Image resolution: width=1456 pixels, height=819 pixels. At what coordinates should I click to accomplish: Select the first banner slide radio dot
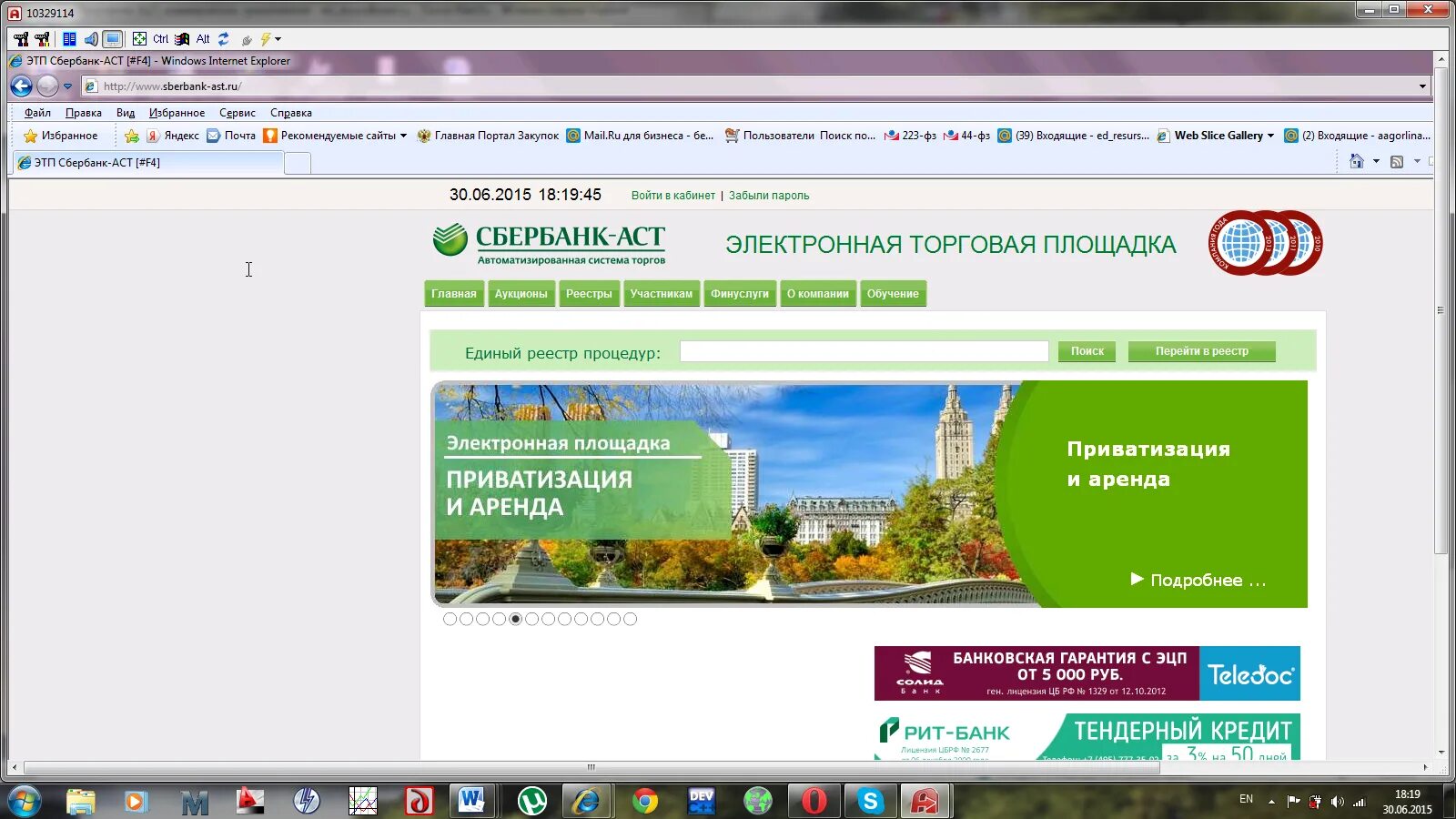tap(450, 619)
